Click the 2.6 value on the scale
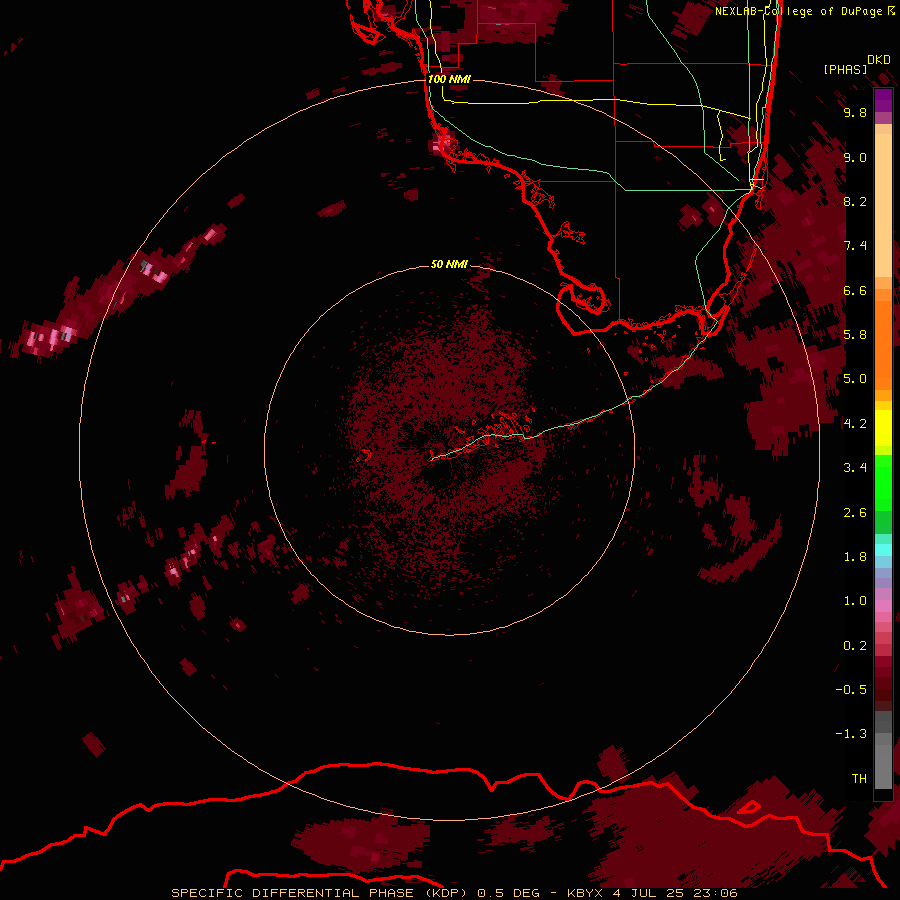Image resolution: width=900 pixels, height=900 pixels. point(855,513)
